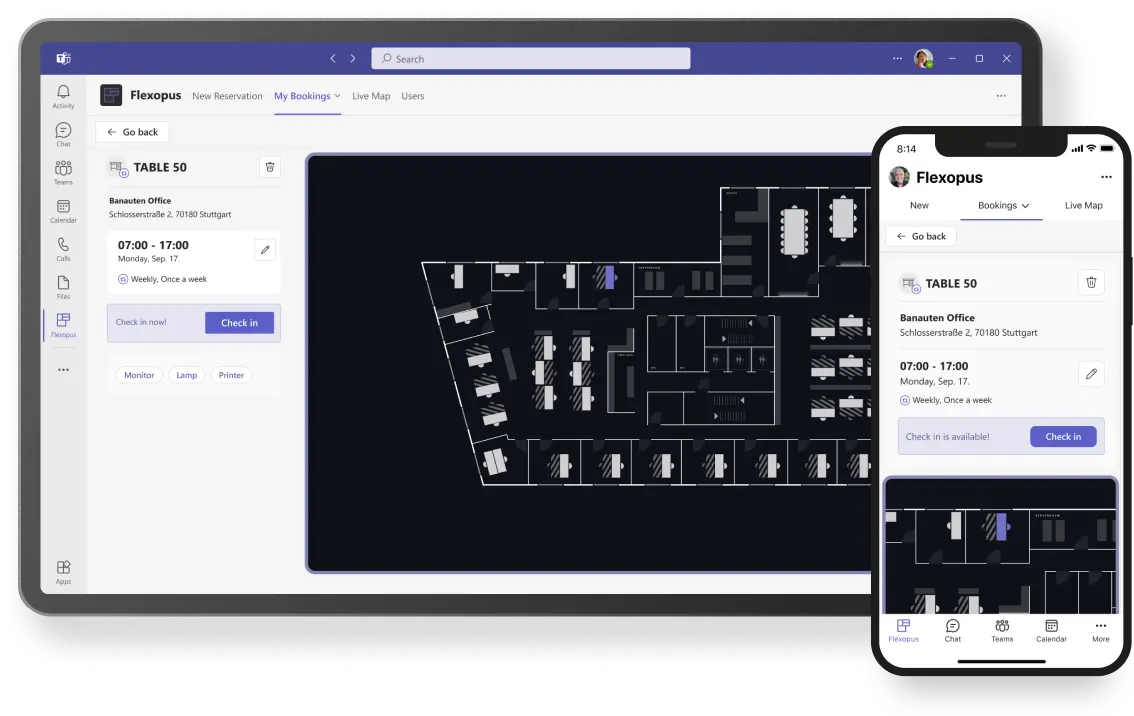
Task: Open the Calls icon in the sidebar
Action: [x=63, y=246]
